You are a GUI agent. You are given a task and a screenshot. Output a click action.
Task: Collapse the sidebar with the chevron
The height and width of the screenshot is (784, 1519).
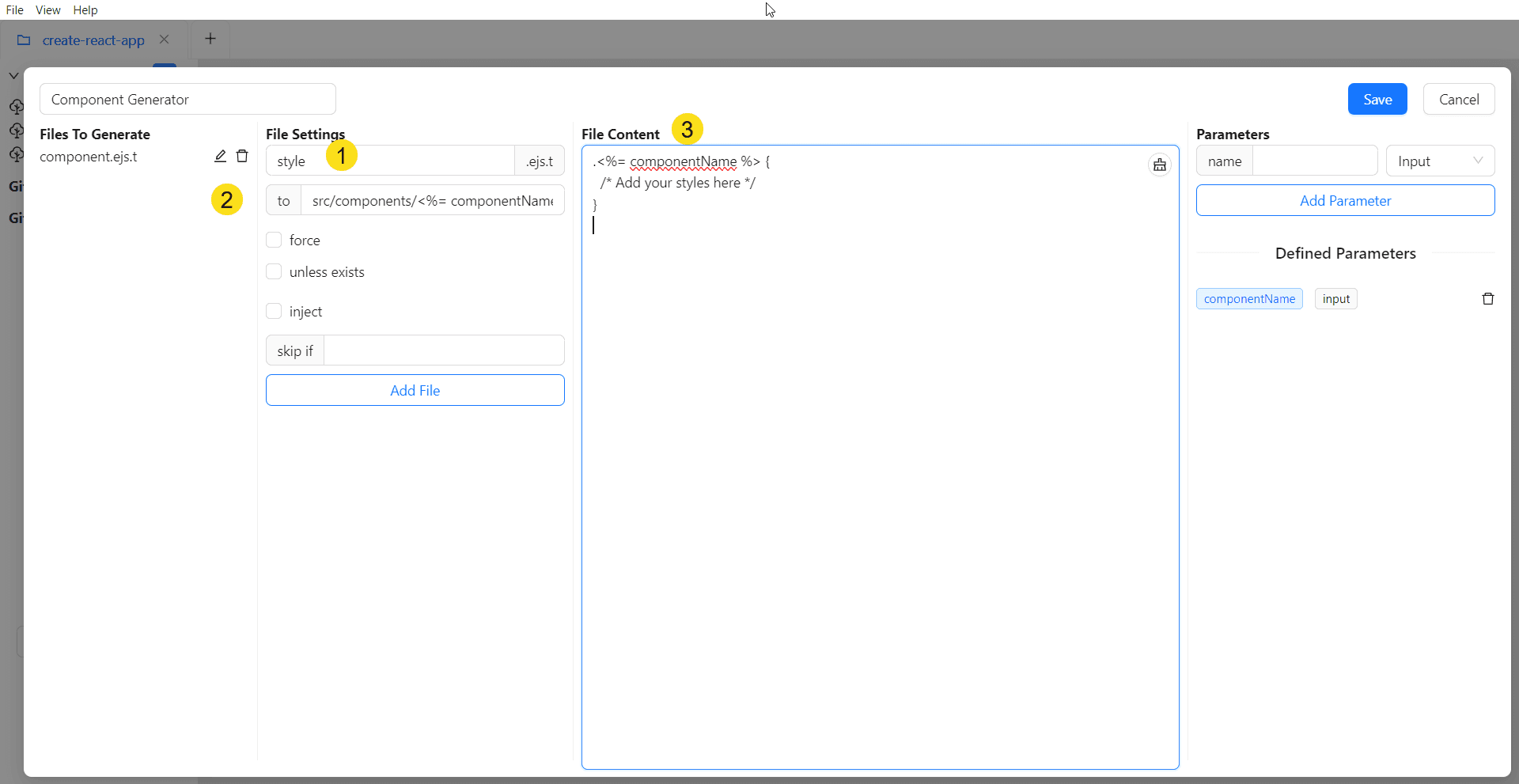[x=13, y=75]
